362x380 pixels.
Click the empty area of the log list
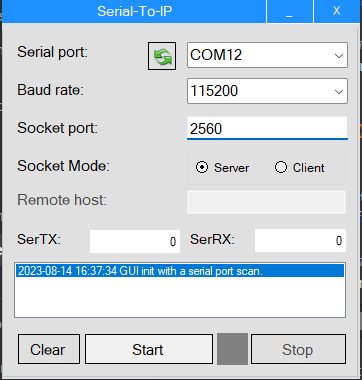tap(180, 297)
